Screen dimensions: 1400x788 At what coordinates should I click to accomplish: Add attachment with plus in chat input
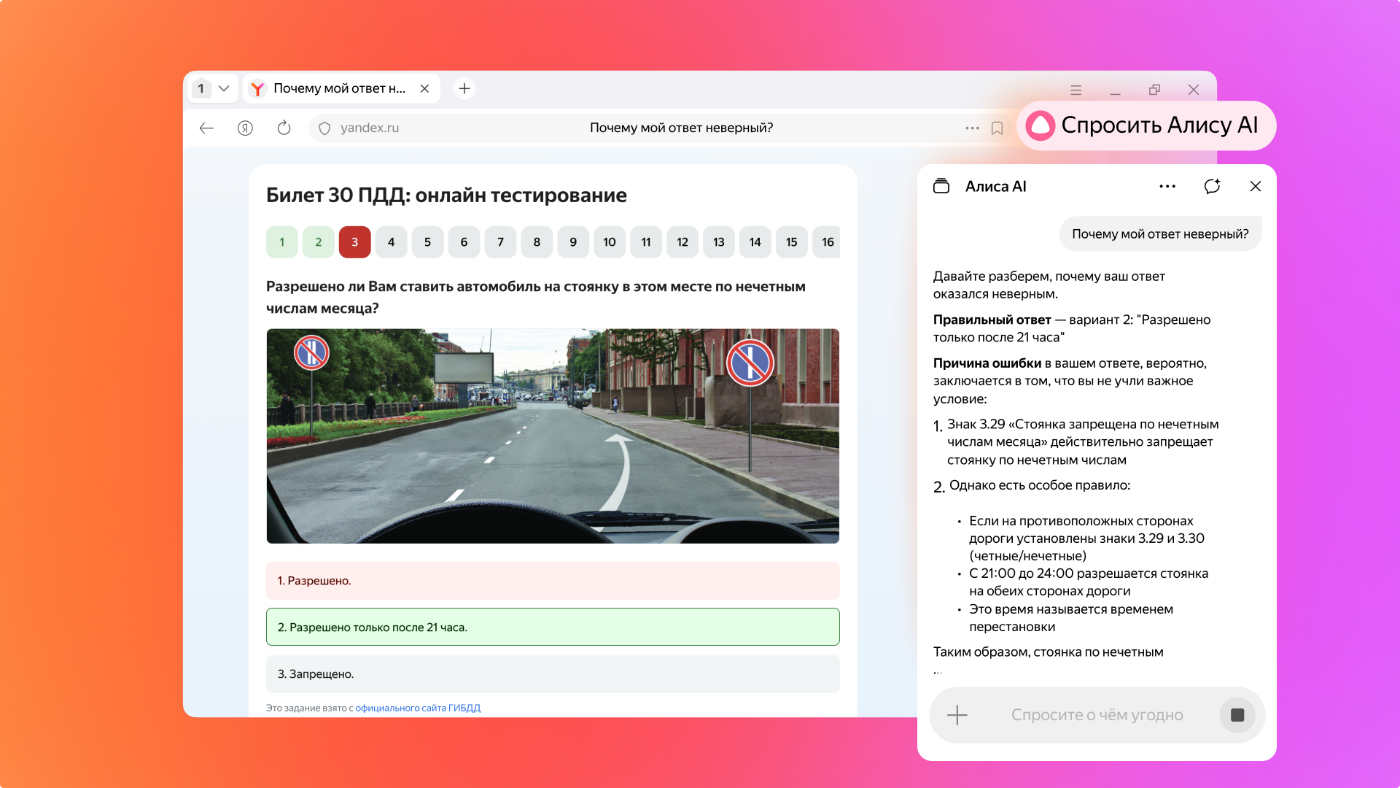(957, 715)
